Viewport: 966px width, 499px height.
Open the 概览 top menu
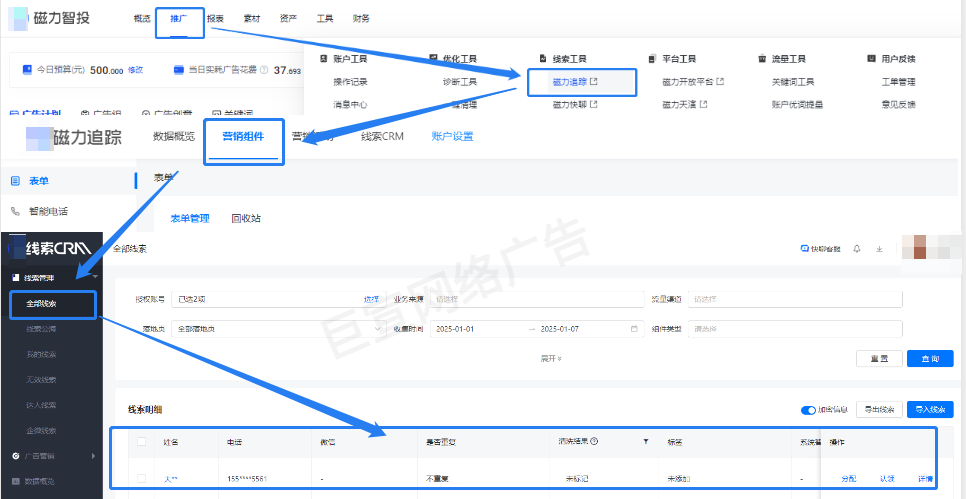142,18
